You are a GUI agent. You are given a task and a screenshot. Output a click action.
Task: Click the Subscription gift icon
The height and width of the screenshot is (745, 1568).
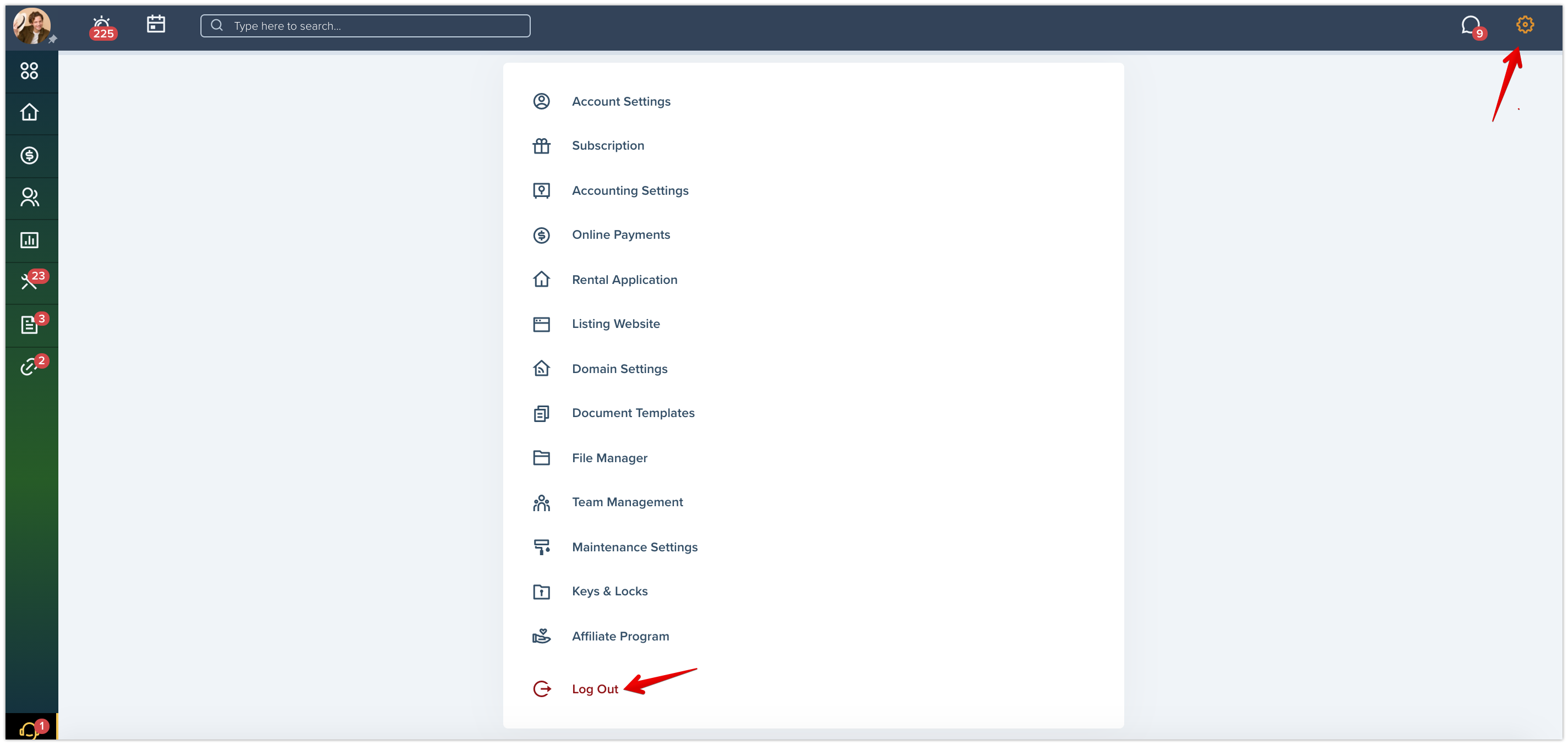pyautogui.click(x=541, y=146)
